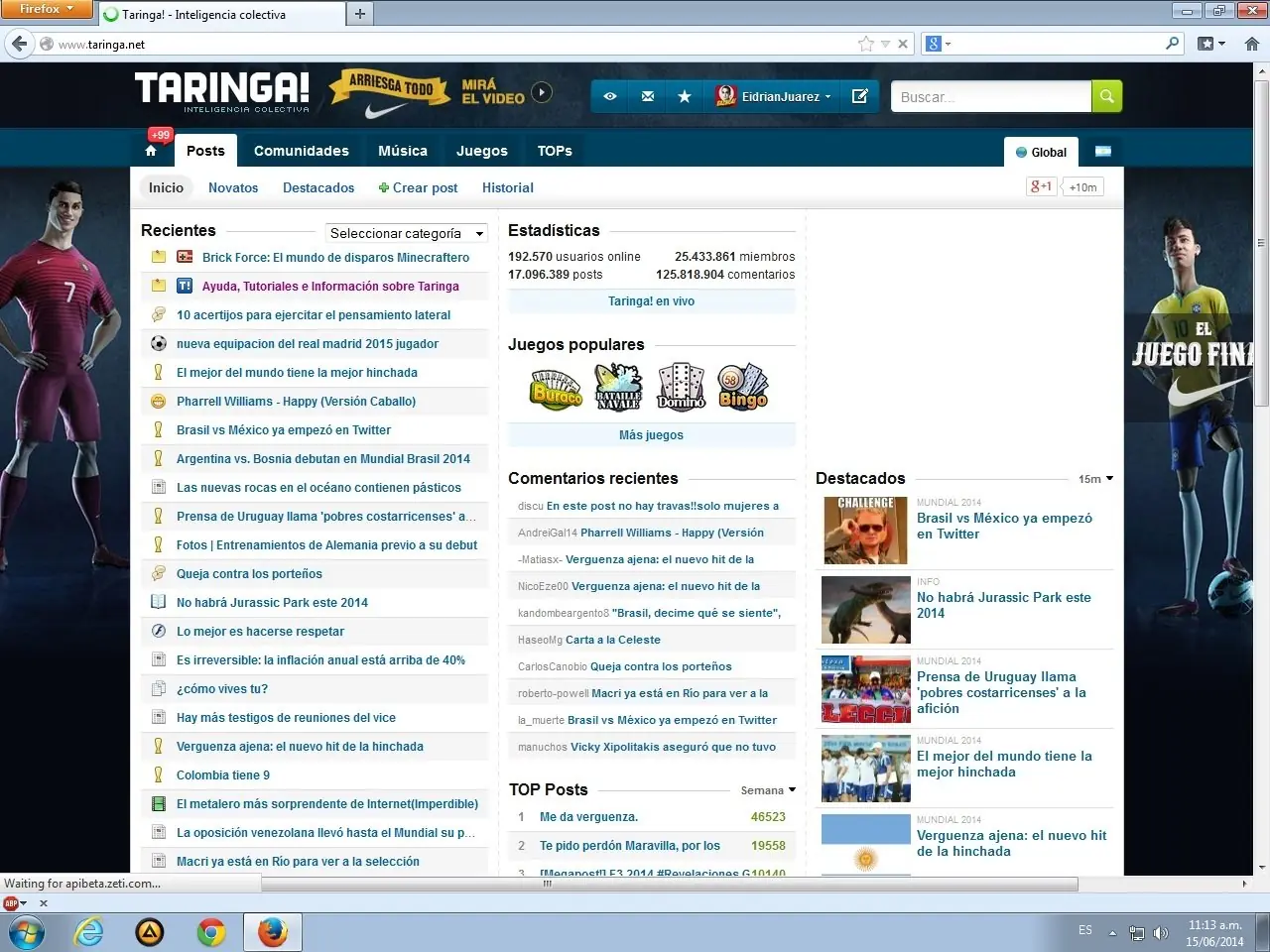Open the 'Brasil vs México' Challenge thumbnail
The image size is (1270, 952).
coord(865,531)
